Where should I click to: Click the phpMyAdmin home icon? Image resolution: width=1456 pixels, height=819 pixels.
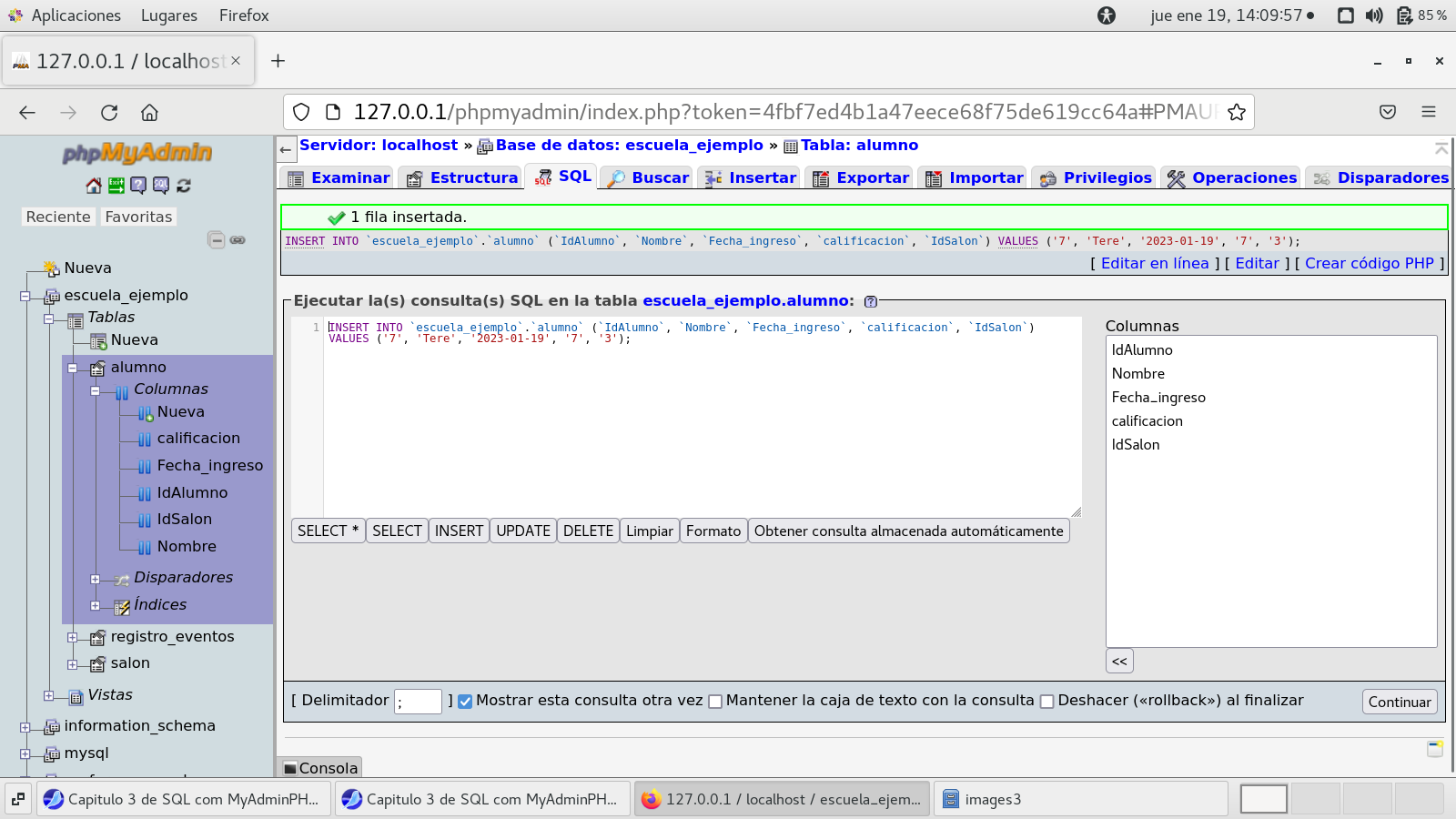[x=94, y=186]
